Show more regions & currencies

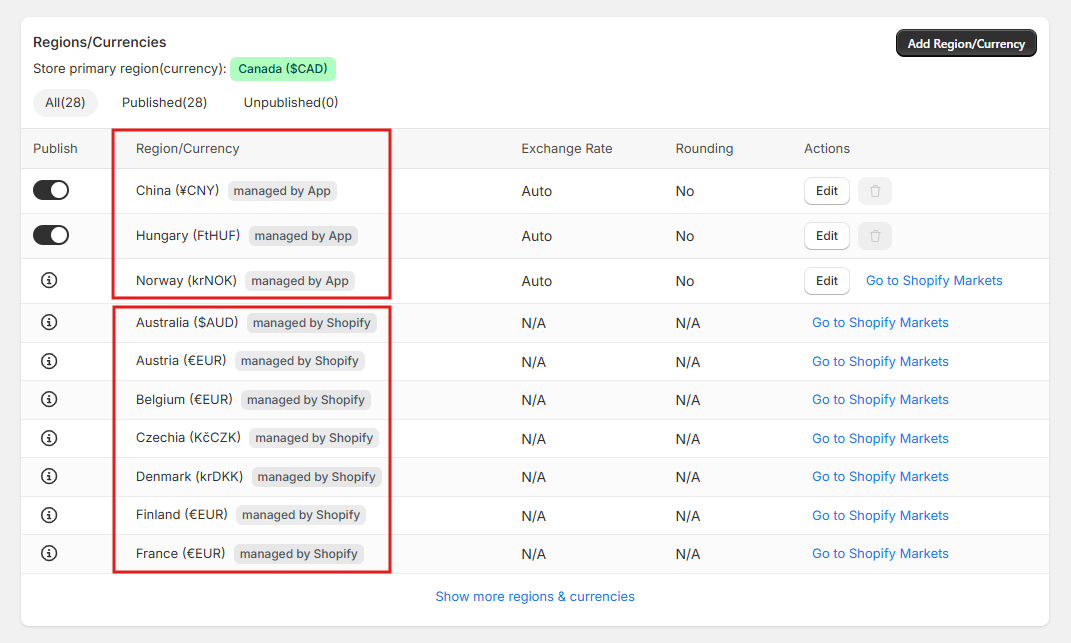pos(535,597)
